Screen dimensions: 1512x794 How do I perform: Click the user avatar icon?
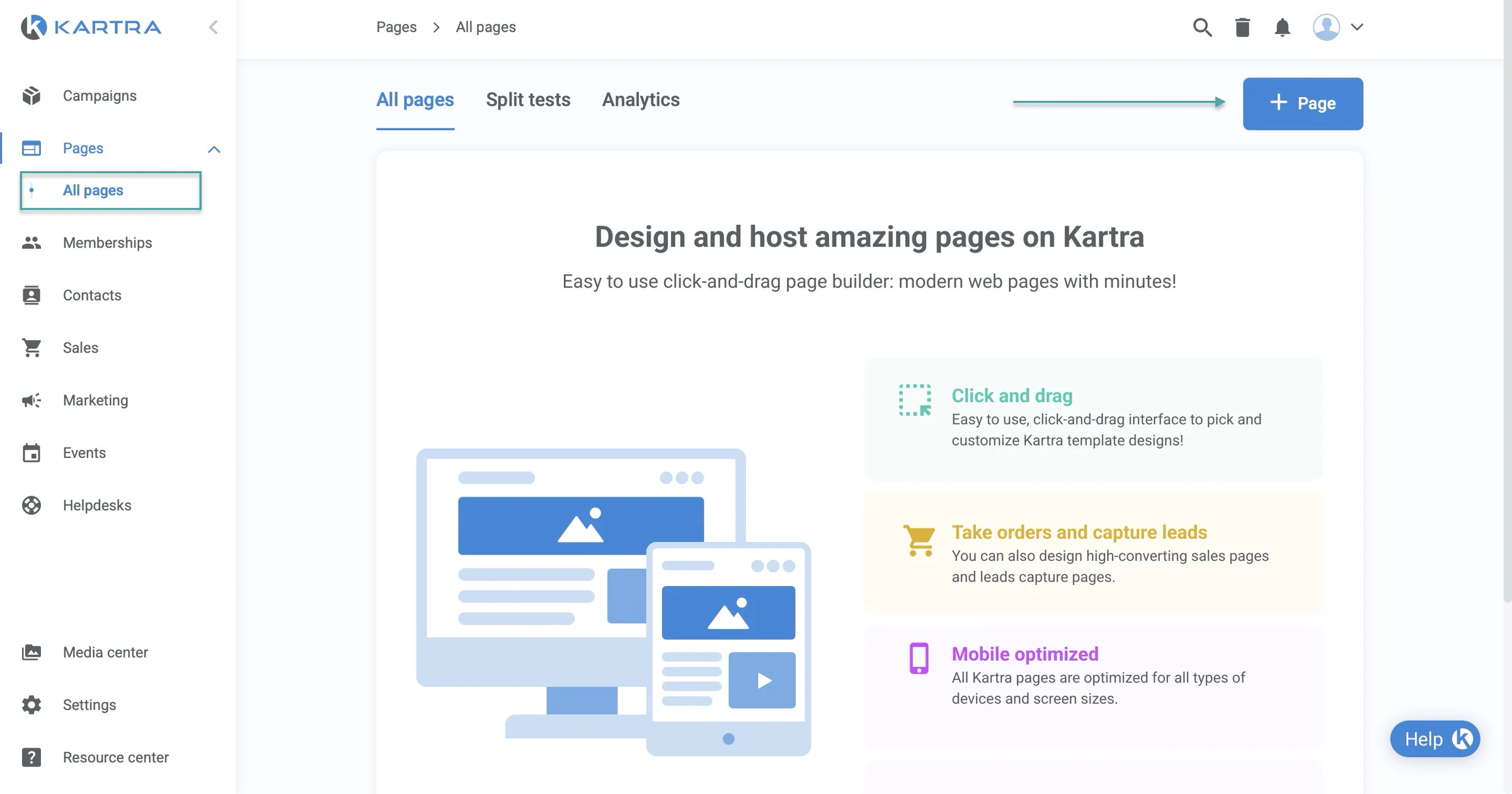pos(1326,27)
